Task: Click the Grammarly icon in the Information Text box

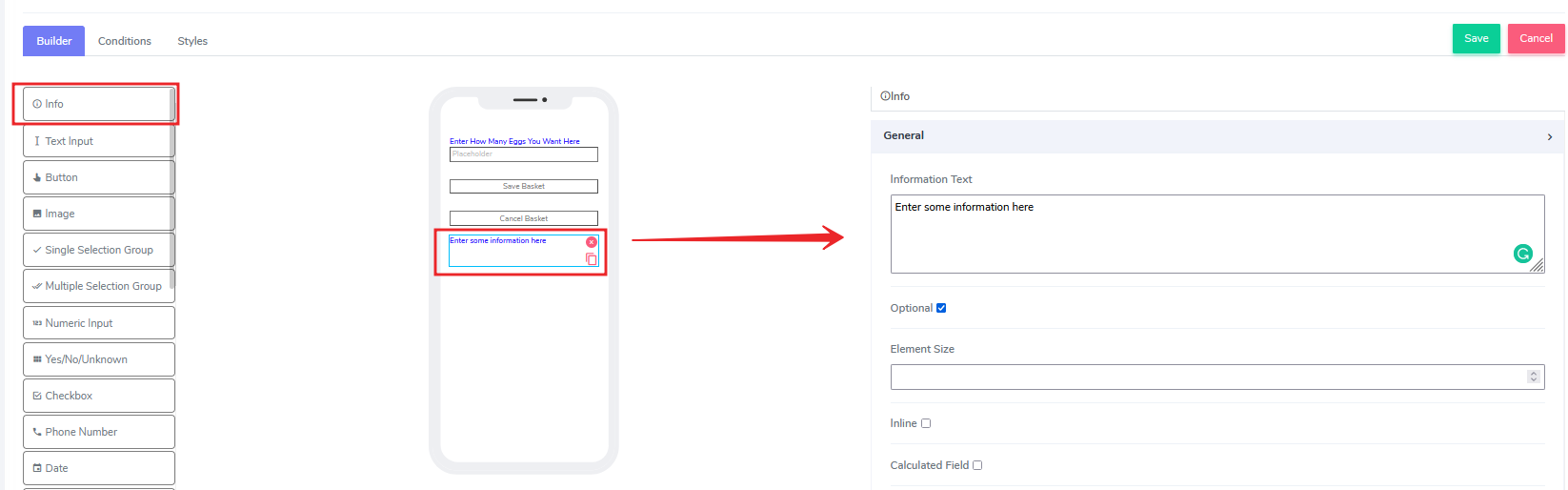Action: pos(1522,254)
